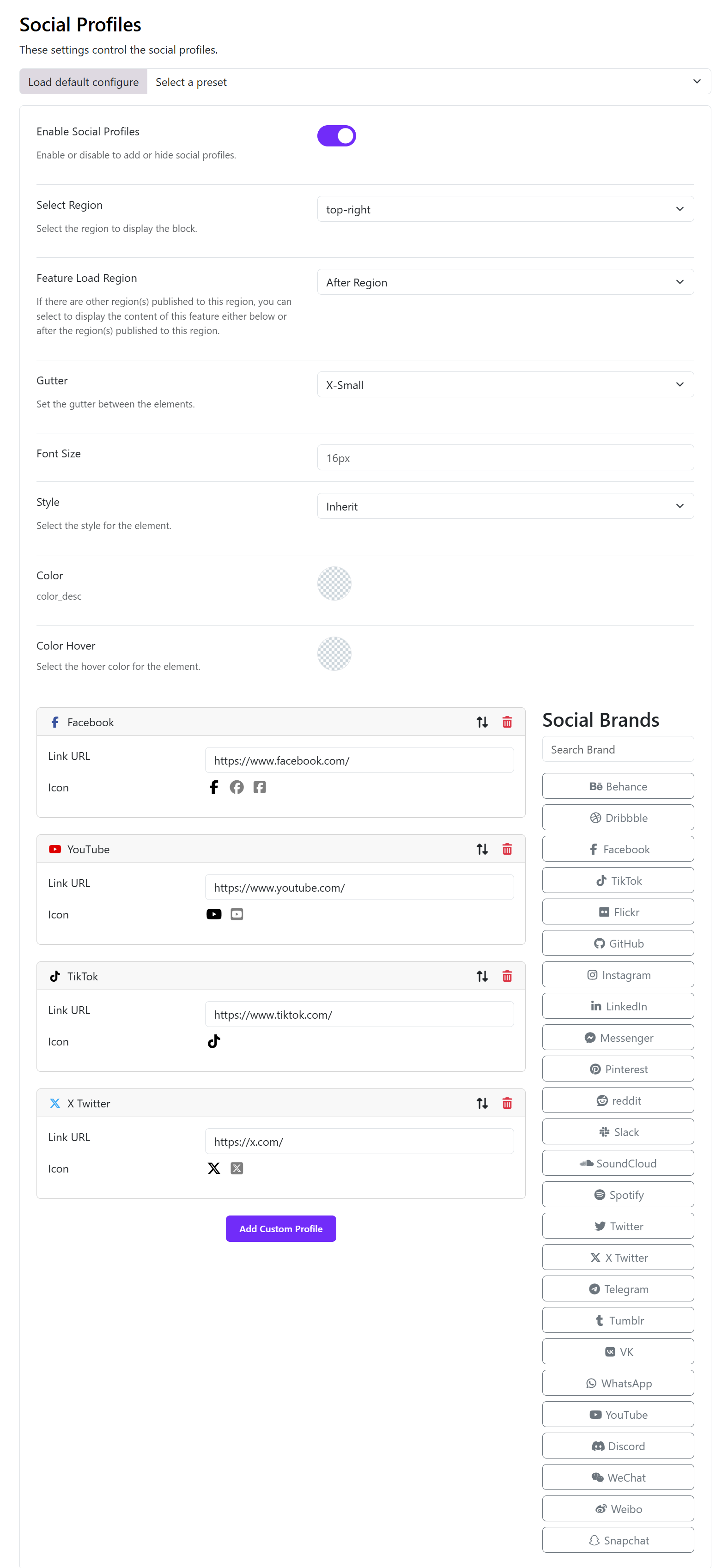Choose the square Facebook icon
The image size is (728, 1568).
point(260,788)
